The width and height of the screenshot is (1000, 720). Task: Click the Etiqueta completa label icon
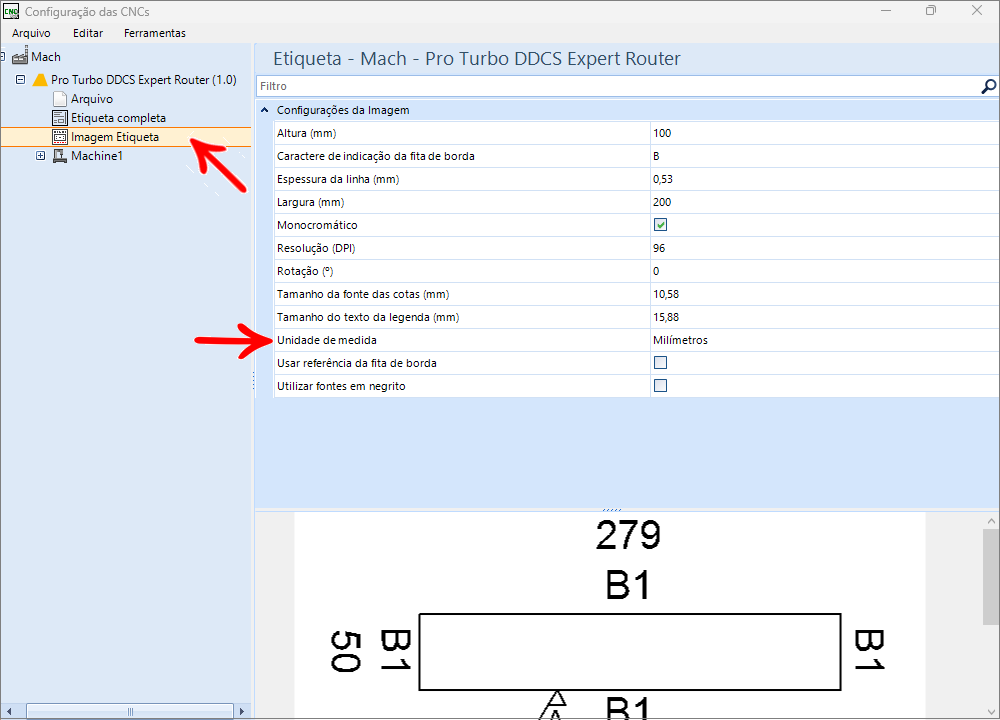tap(60, 118)
